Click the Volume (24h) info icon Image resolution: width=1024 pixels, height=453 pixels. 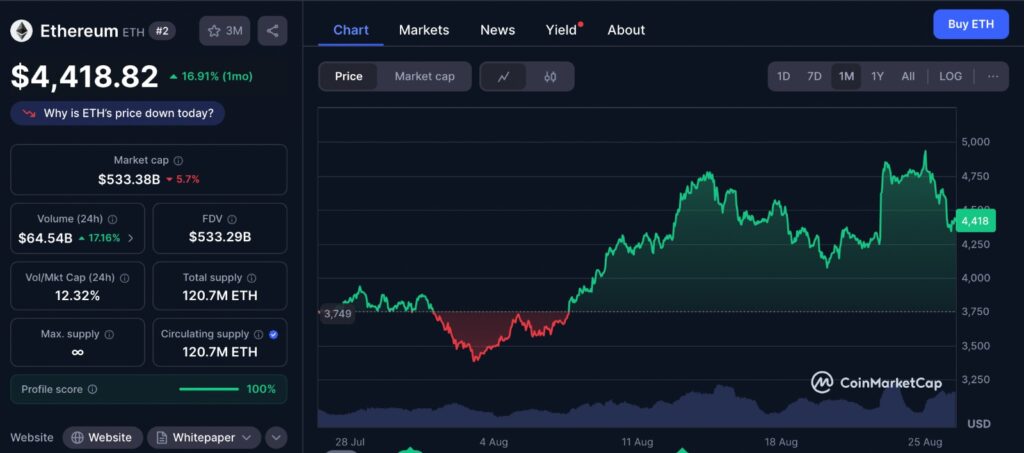point(112,219)
